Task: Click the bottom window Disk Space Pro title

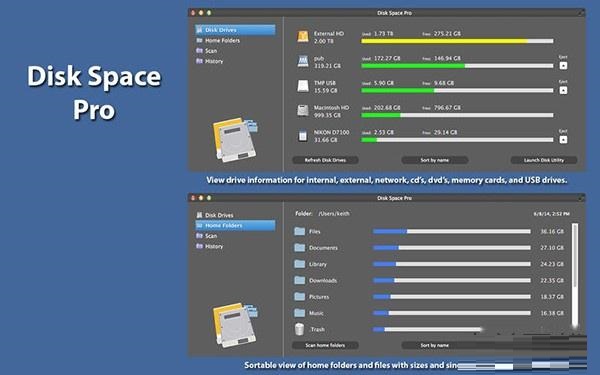Action: 395,198
